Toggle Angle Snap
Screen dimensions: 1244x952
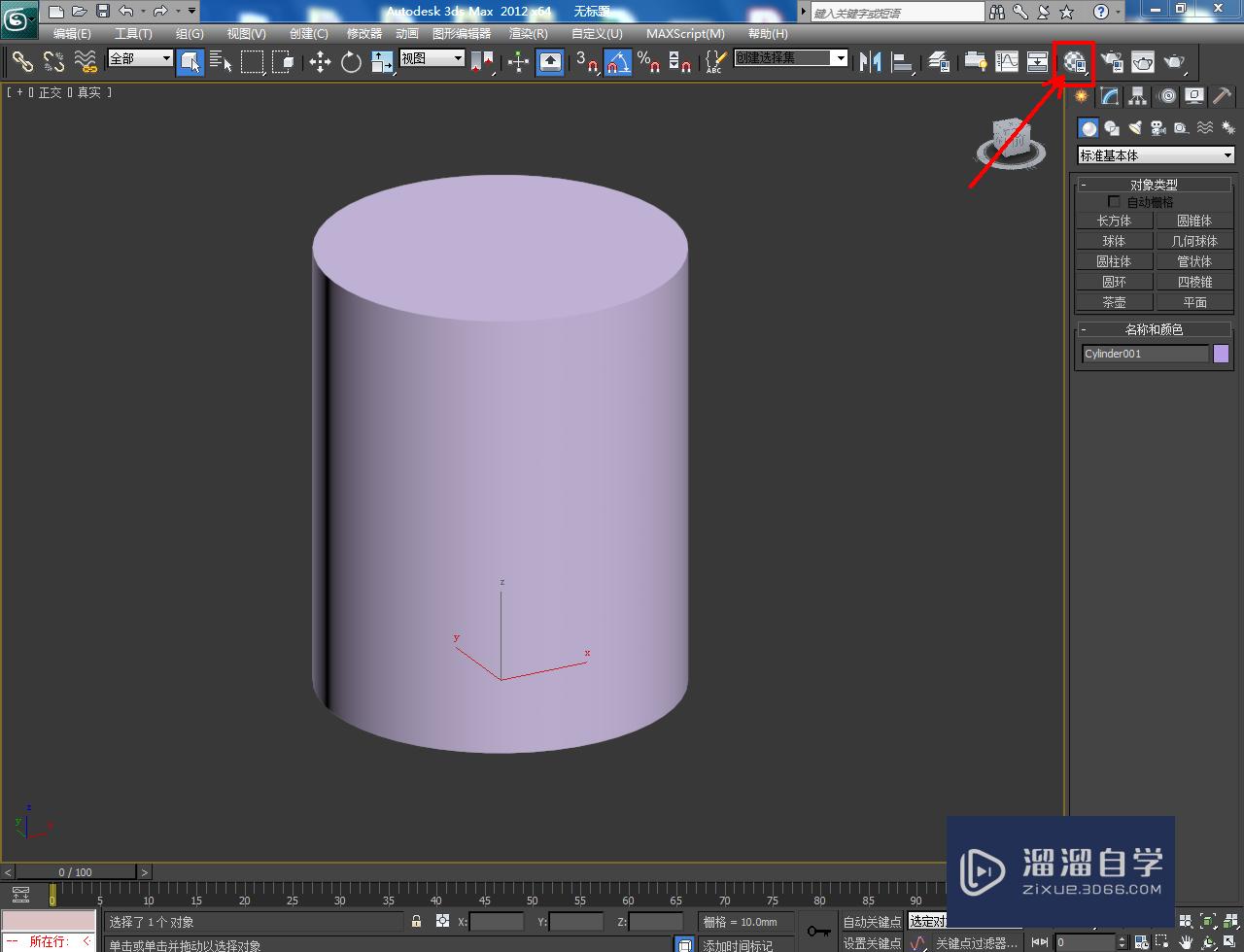(617, 62)
